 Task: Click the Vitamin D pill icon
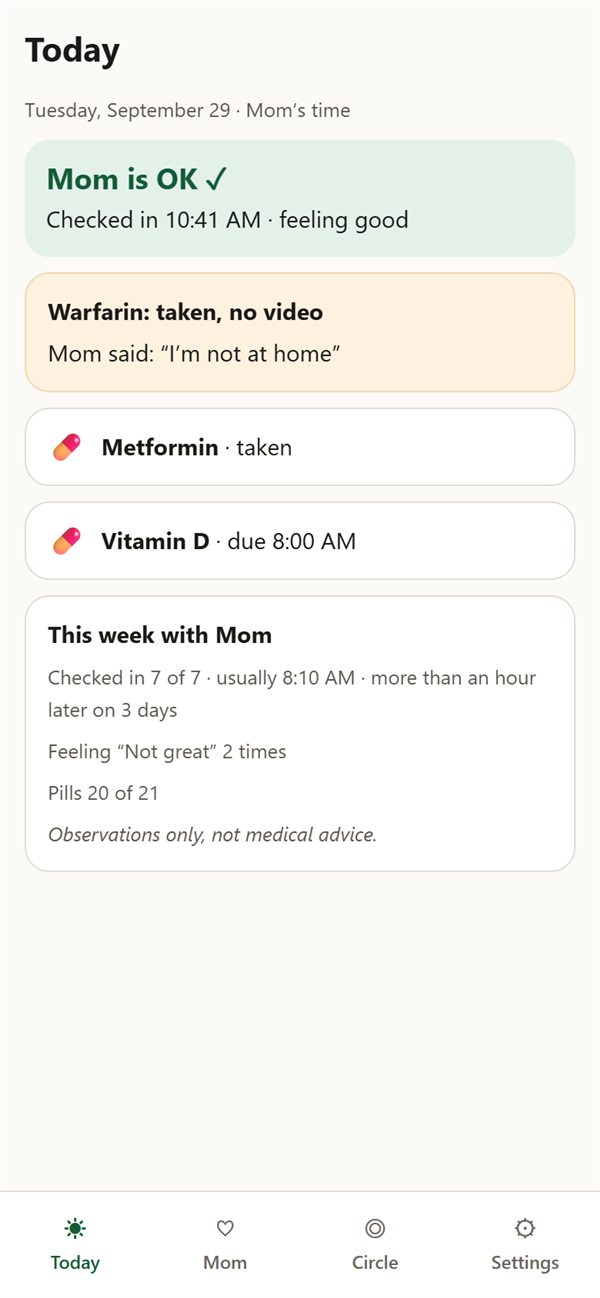66,541
